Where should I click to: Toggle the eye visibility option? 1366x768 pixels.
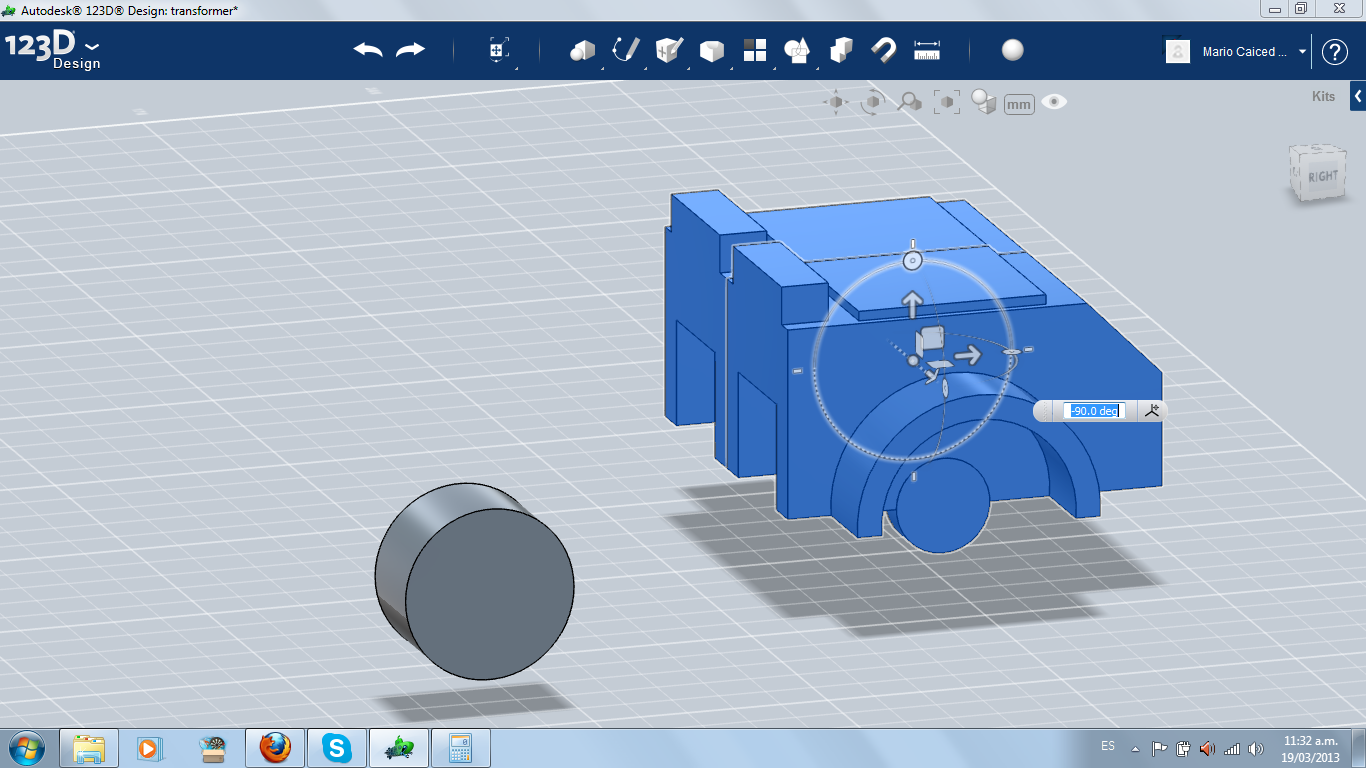(x=1054, y=102)
